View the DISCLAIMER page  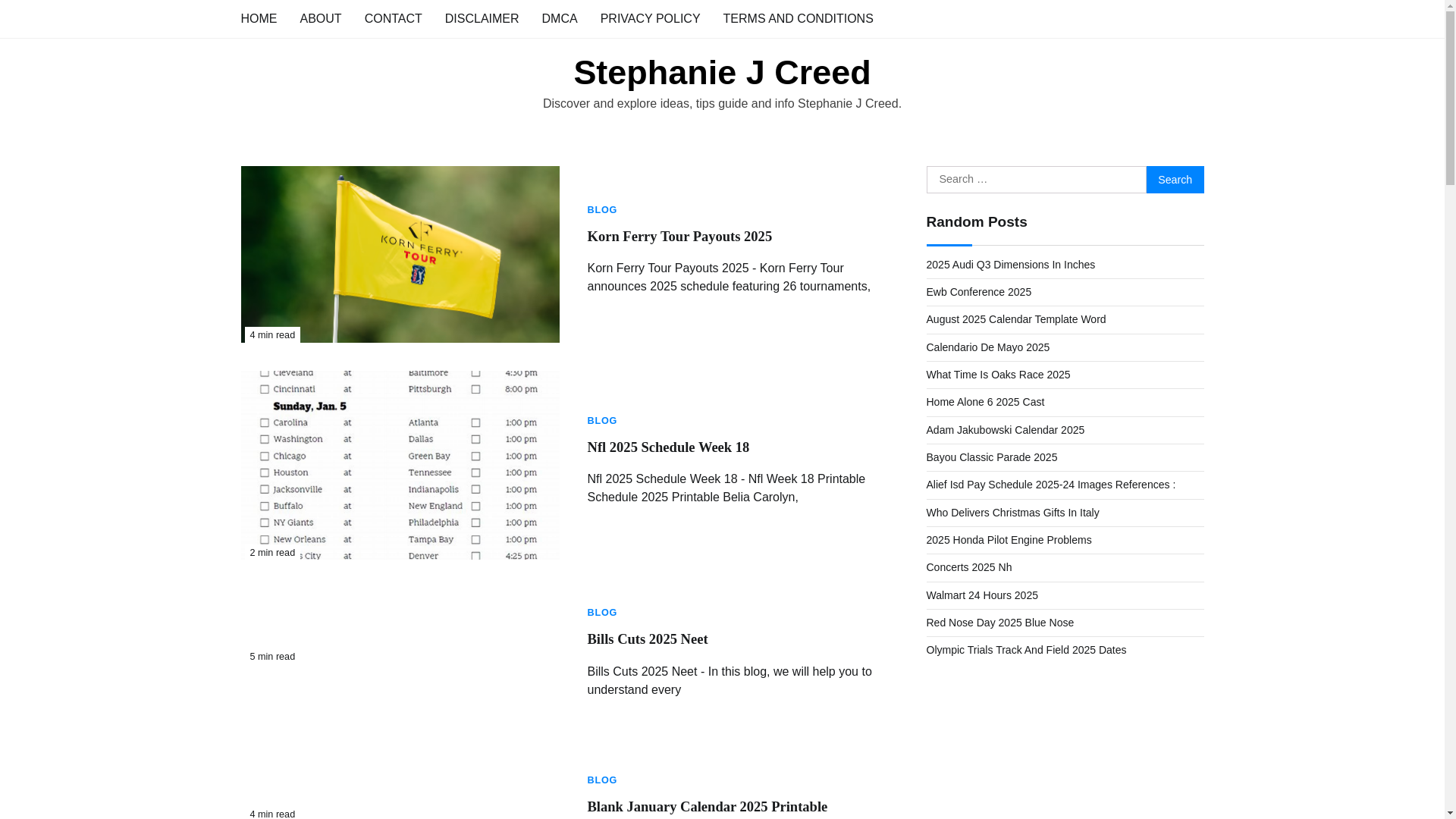(x=482, y=18)
